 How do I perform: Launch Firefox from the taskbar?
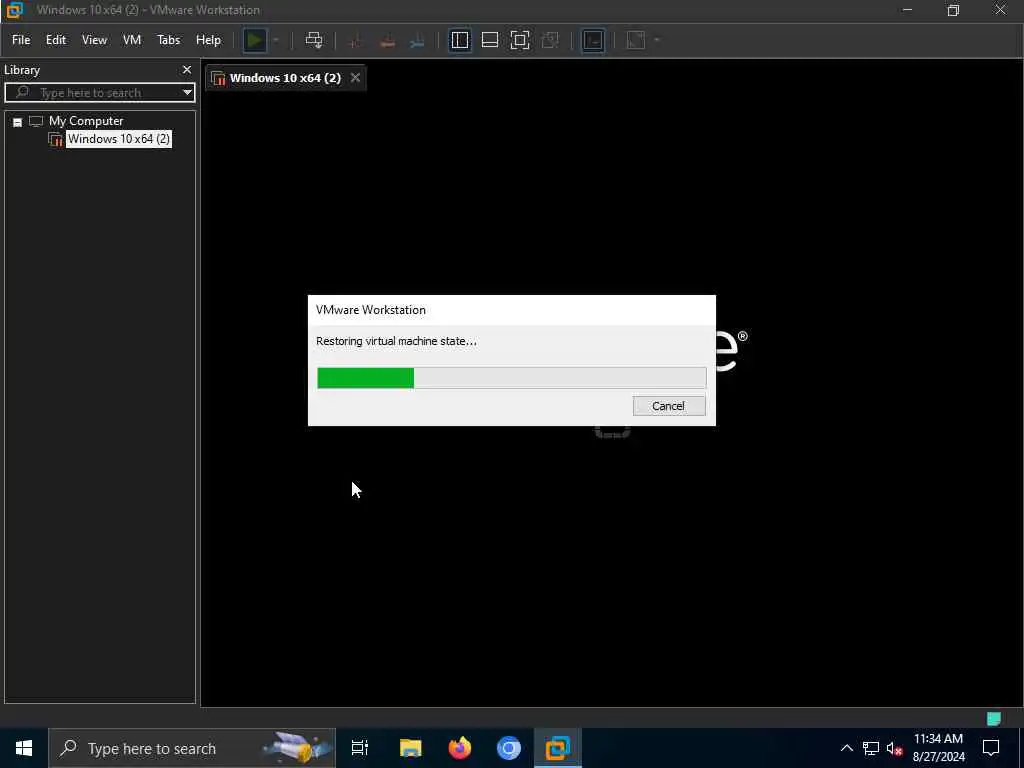point(460,748)
